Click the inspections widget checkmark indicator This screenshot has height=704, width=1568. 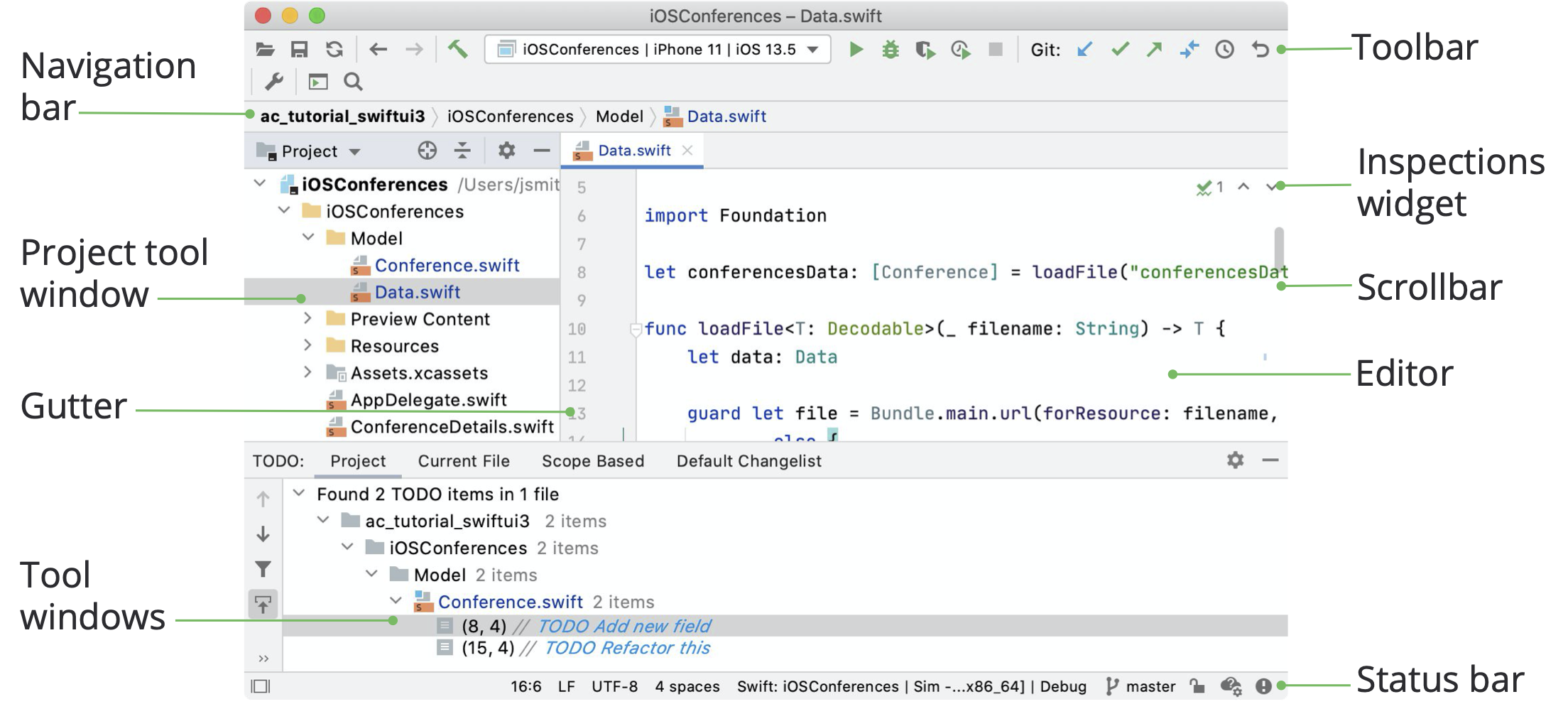(x=1209, y=187)
